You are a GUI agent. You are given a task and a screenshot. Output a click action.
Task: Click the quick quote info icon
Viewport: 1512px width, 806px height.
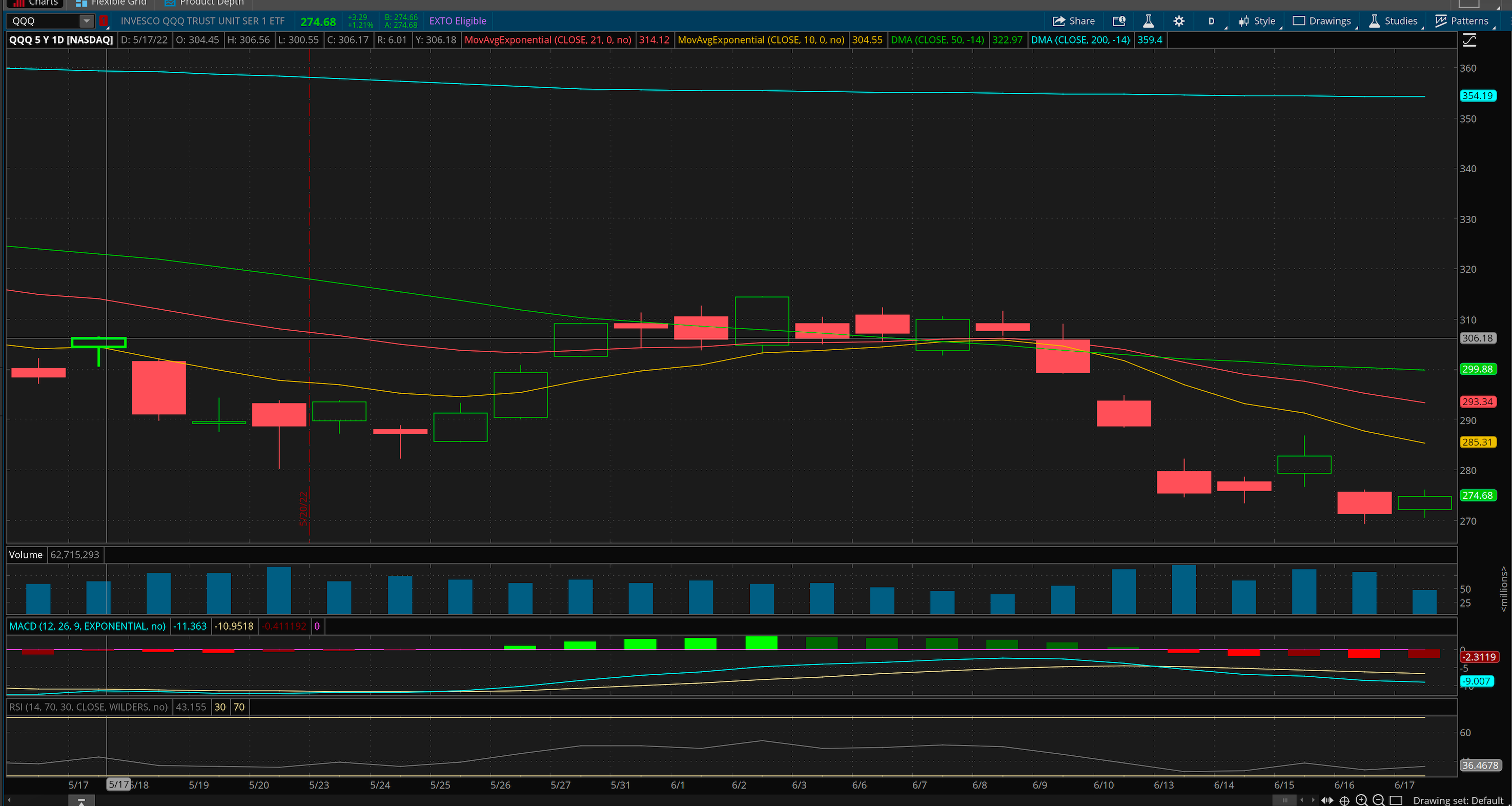1119,21
